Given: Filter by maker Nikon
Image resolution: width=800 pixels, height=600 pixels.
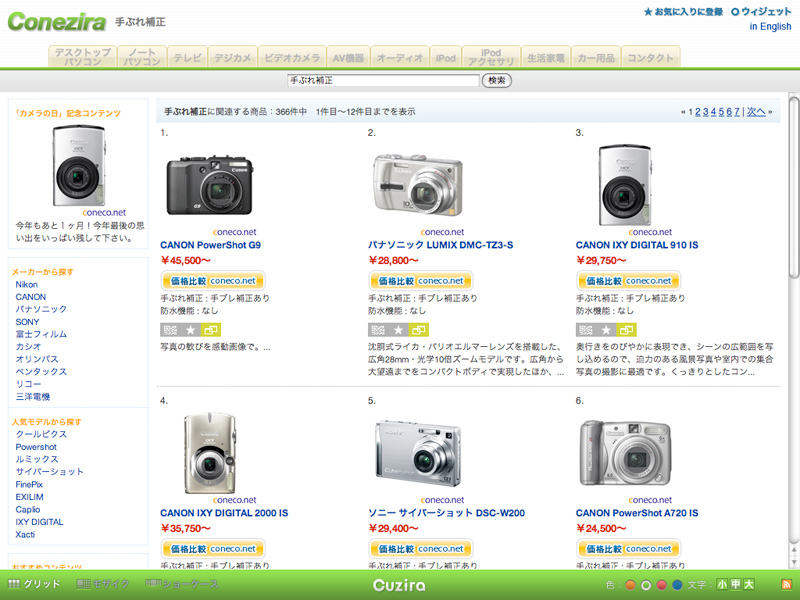Looking at the screenshot, I should pyautogui.click(x=27, y=284).
